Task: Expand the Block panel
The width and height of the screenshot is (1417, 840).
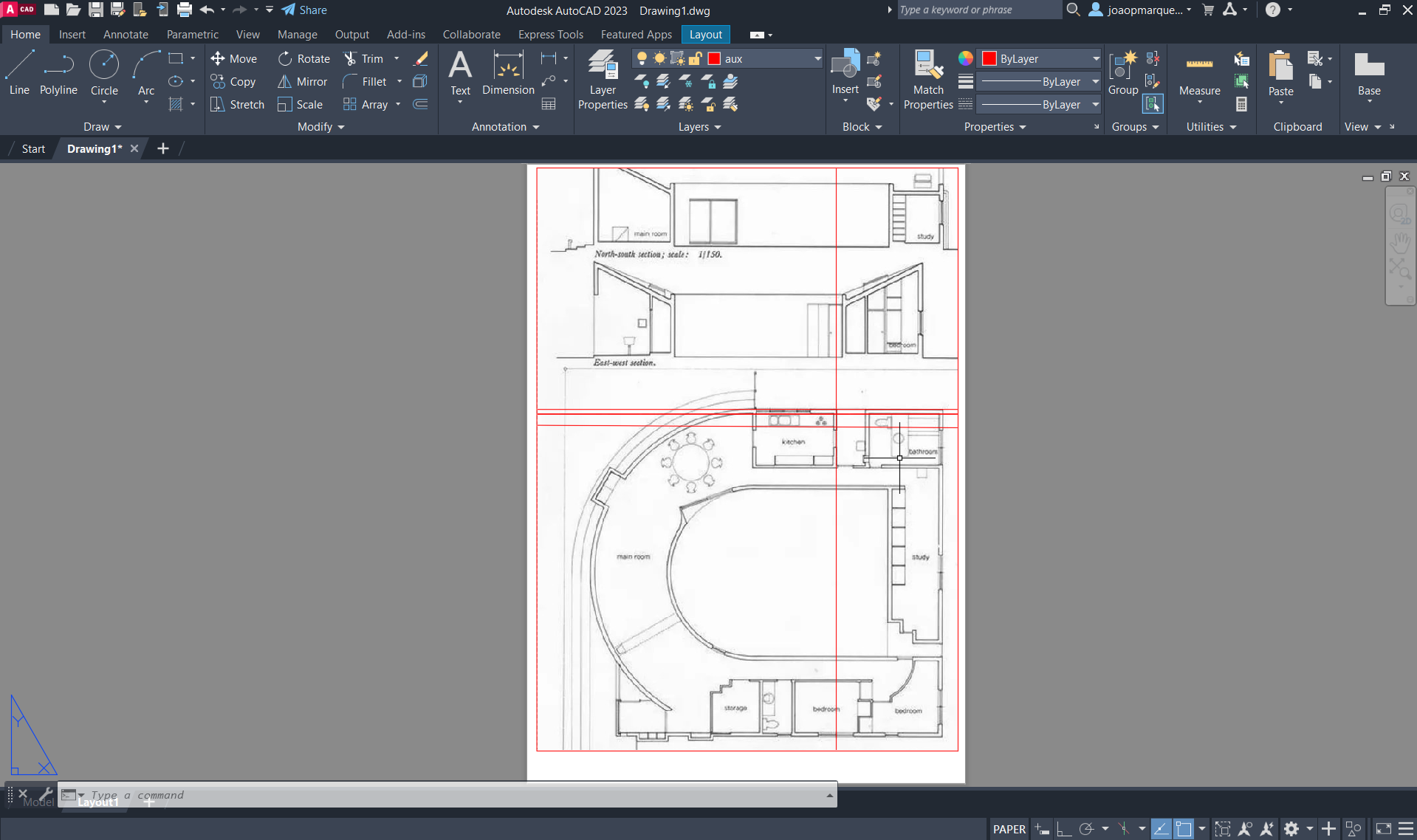Action: [862, 127]
